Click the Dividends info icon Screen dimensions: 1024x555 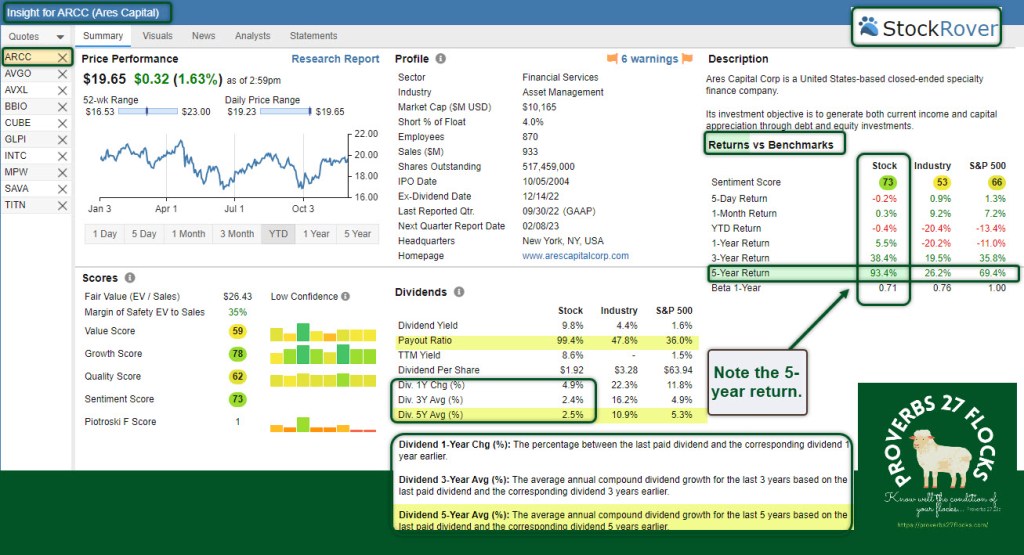[459, 292]
